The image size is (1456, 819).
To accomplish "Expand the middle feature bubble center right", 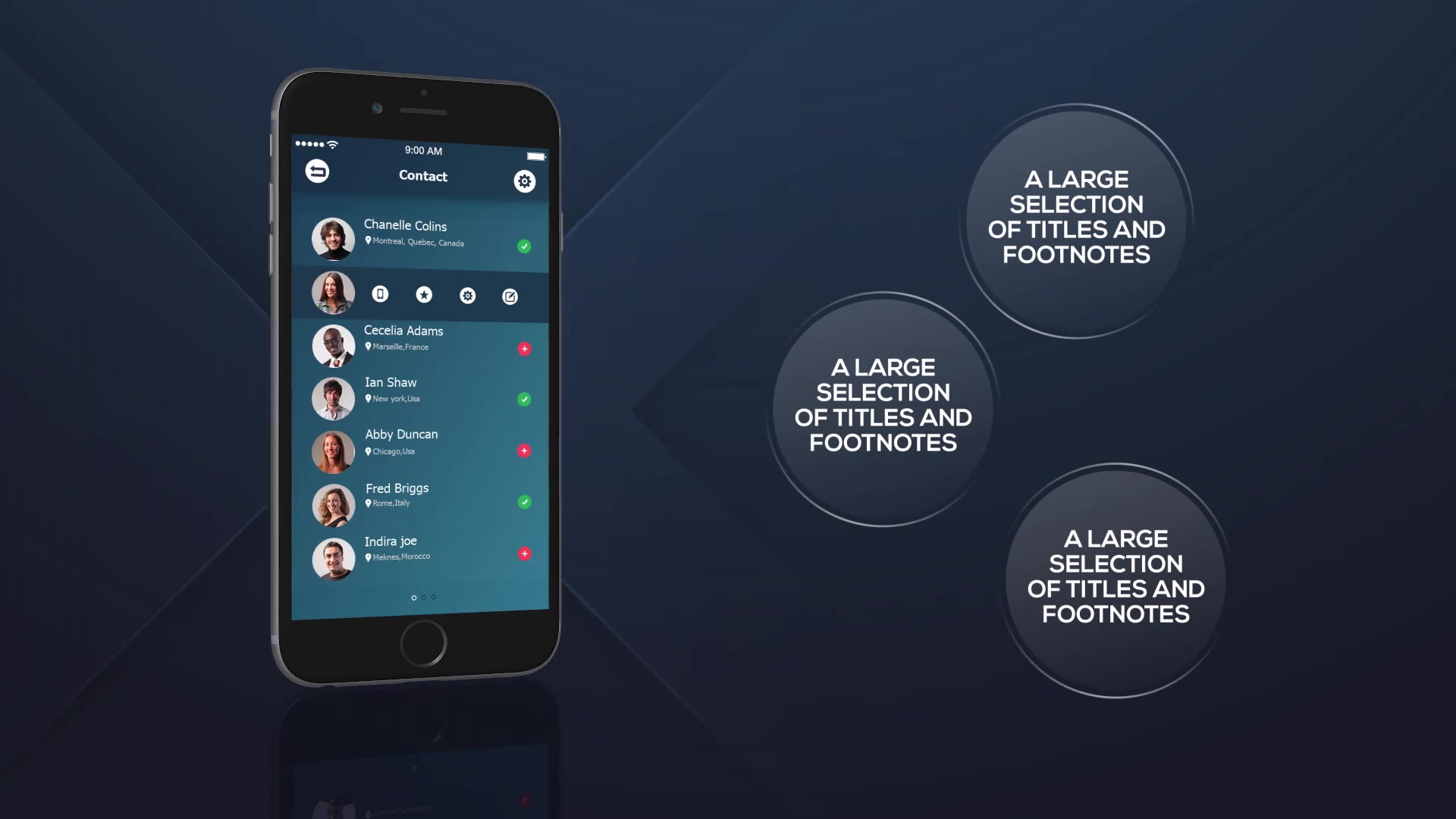I will 883,405.
